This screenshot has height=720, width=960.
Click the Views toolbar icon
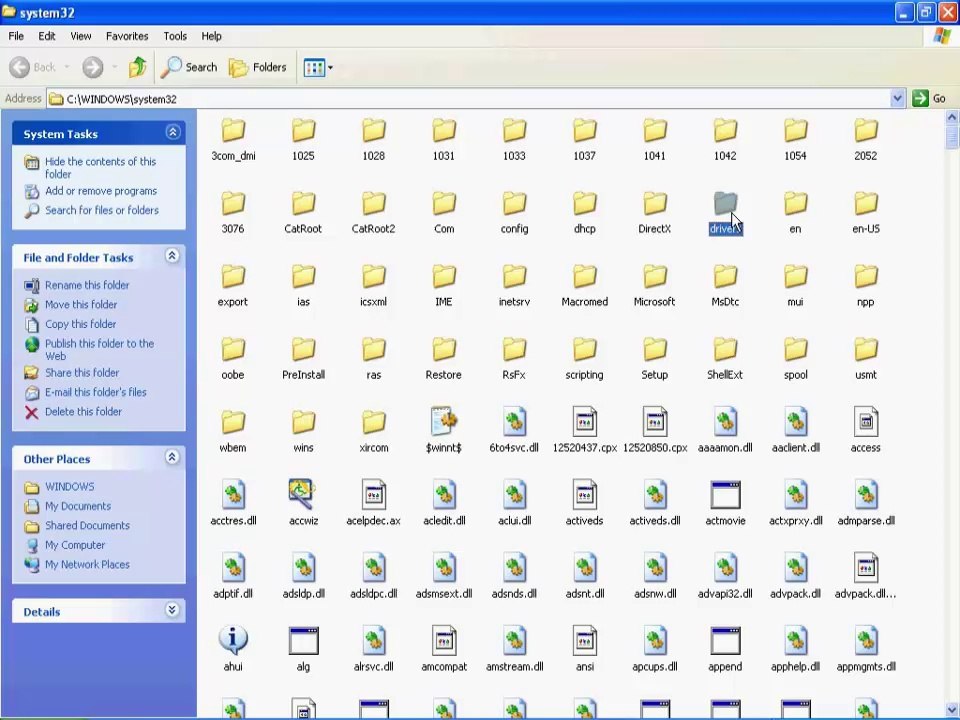pyautogui.click(x=314, y=67)
